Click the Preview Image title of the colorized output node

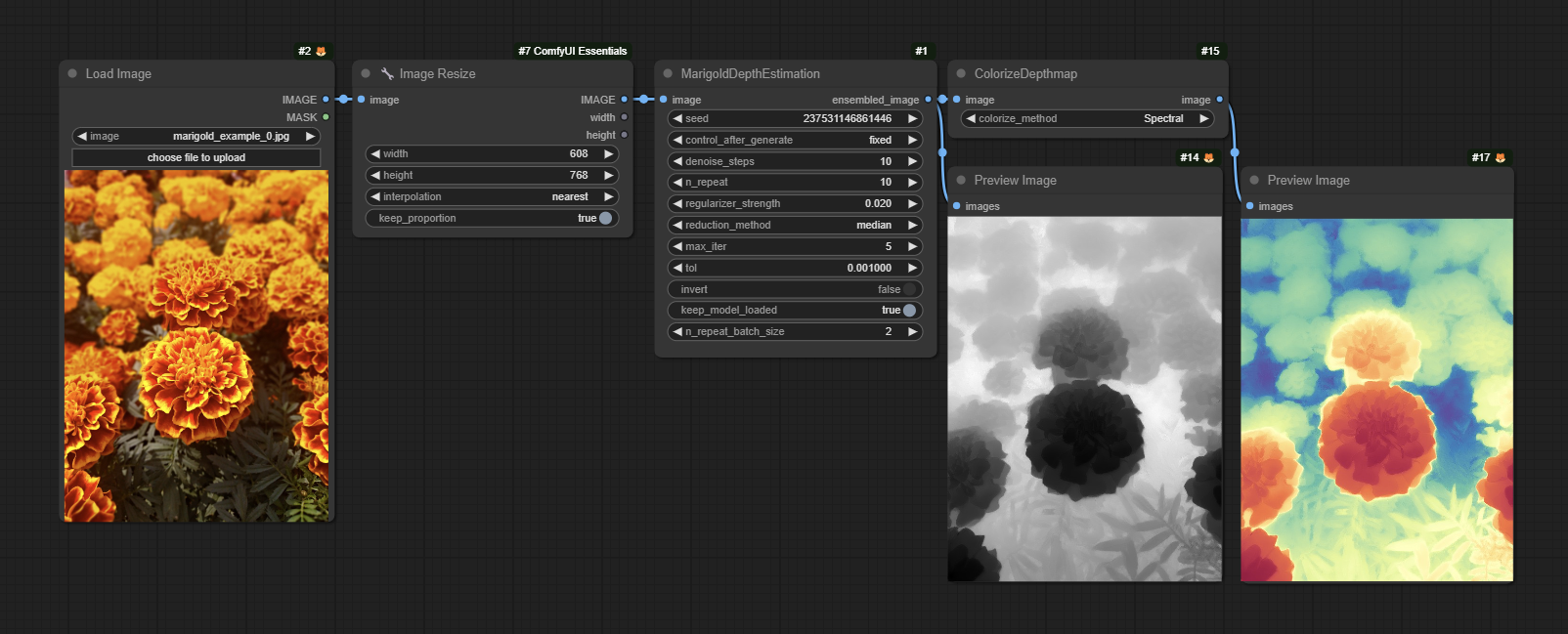coord(1308,180)
